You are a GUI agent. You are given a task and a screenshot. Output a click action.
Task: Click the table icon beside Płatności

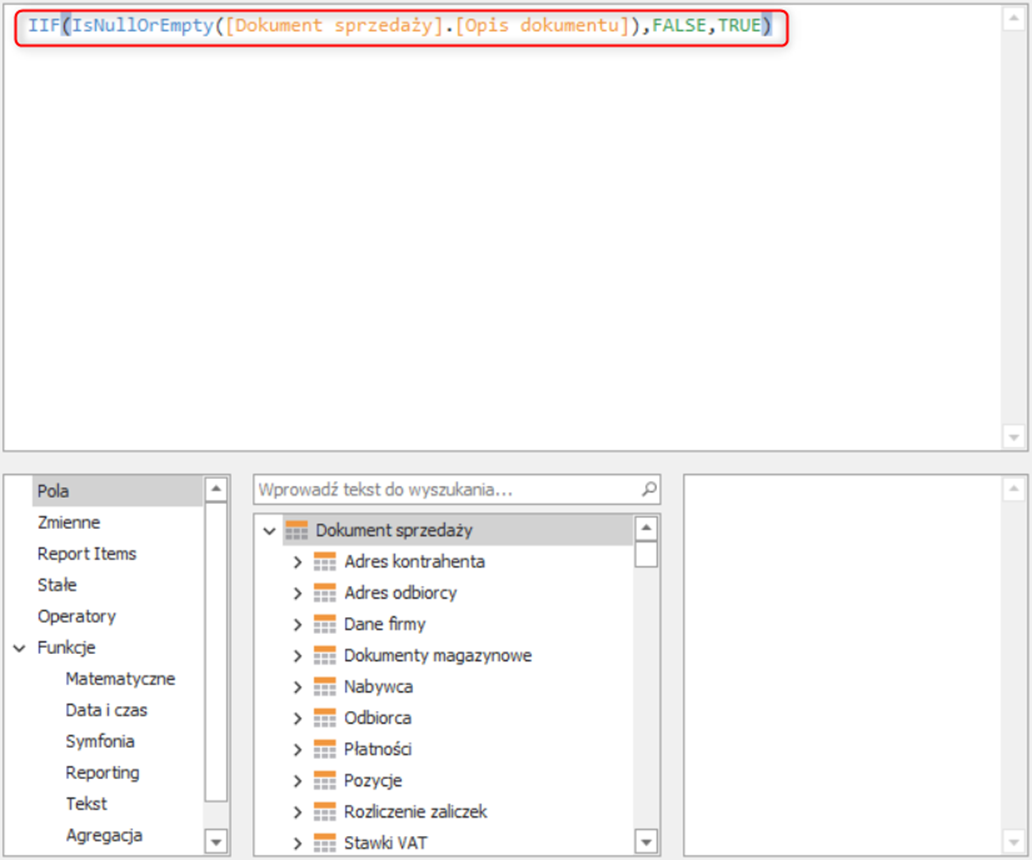tap(325, 749)
